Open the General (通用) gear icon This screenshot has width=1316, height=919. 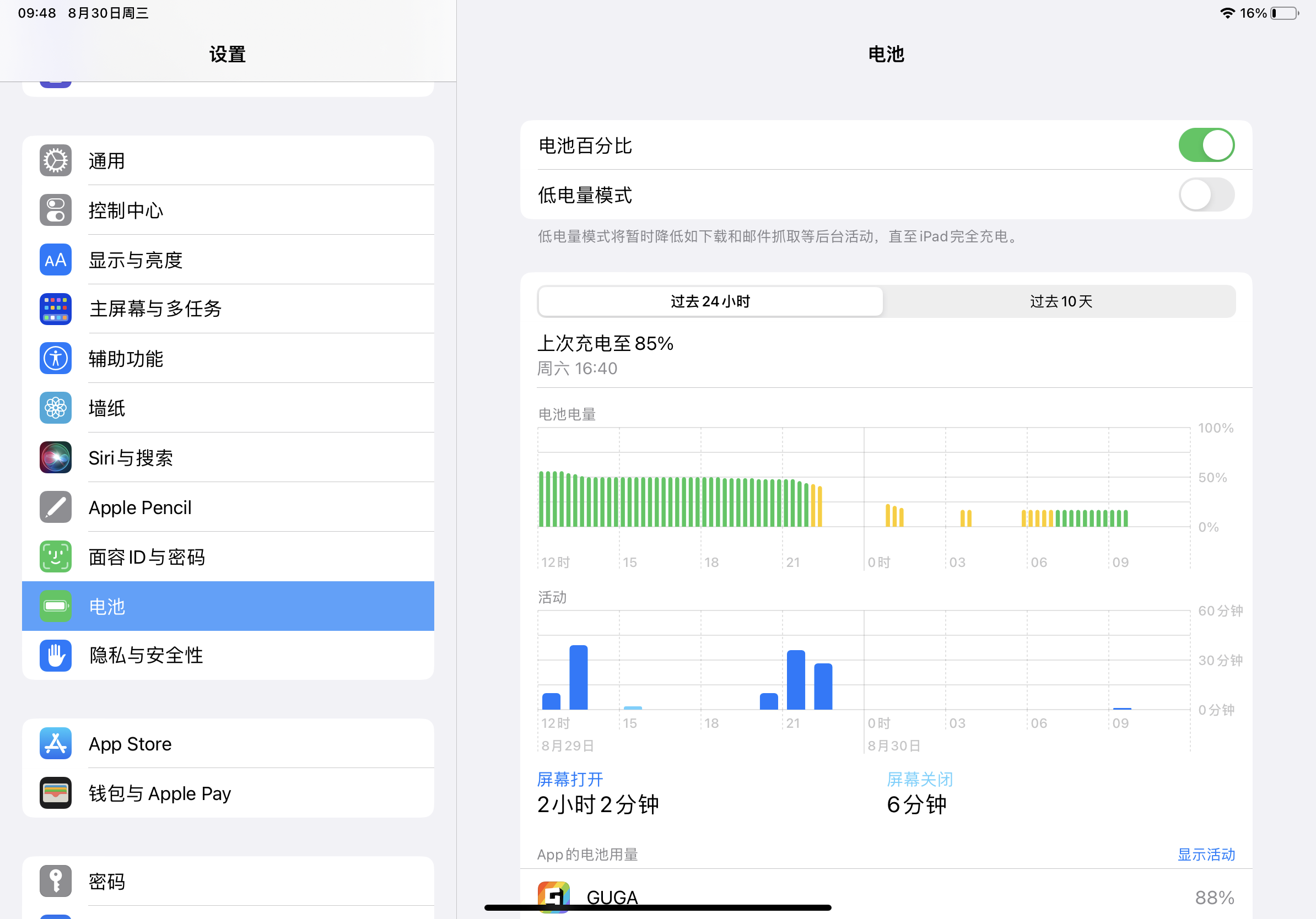(x=56, y=160)
